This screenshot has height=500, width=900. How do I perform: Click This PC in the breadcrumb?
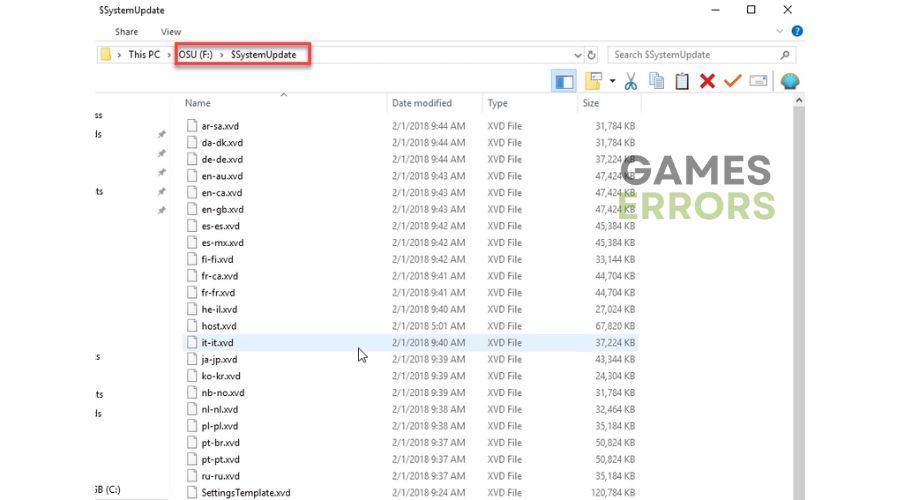(x=144, y=55)
